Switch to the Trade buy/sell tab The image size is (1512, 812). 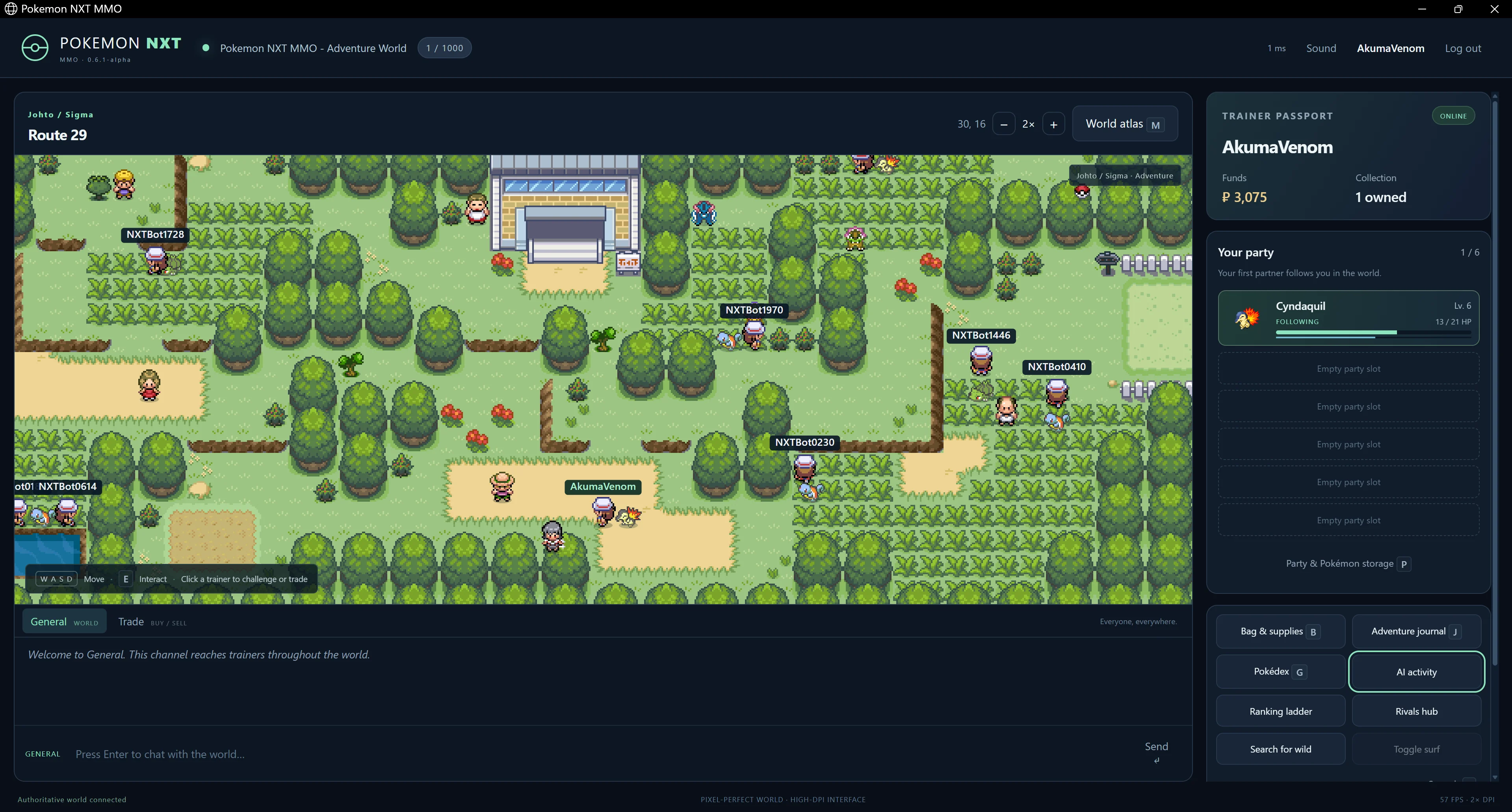click(x=152, y=621)
